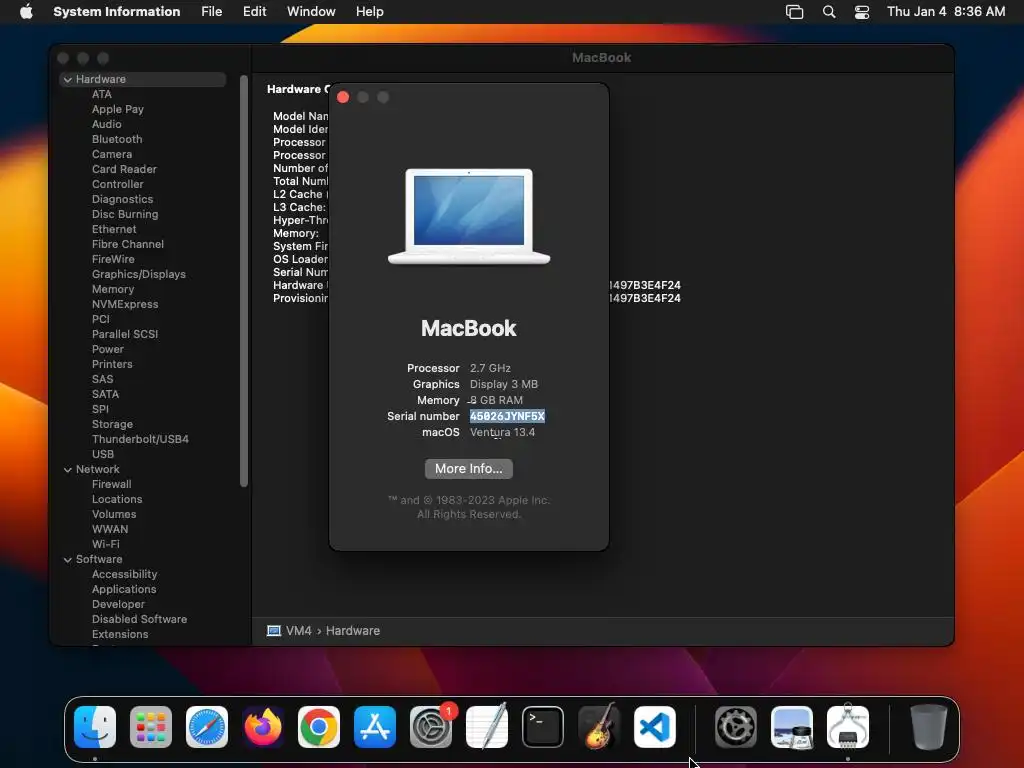Select Graphics/Displays in the sidebar
The image size is (1024, 768).
pyautogui.click(x=138, y=274)
